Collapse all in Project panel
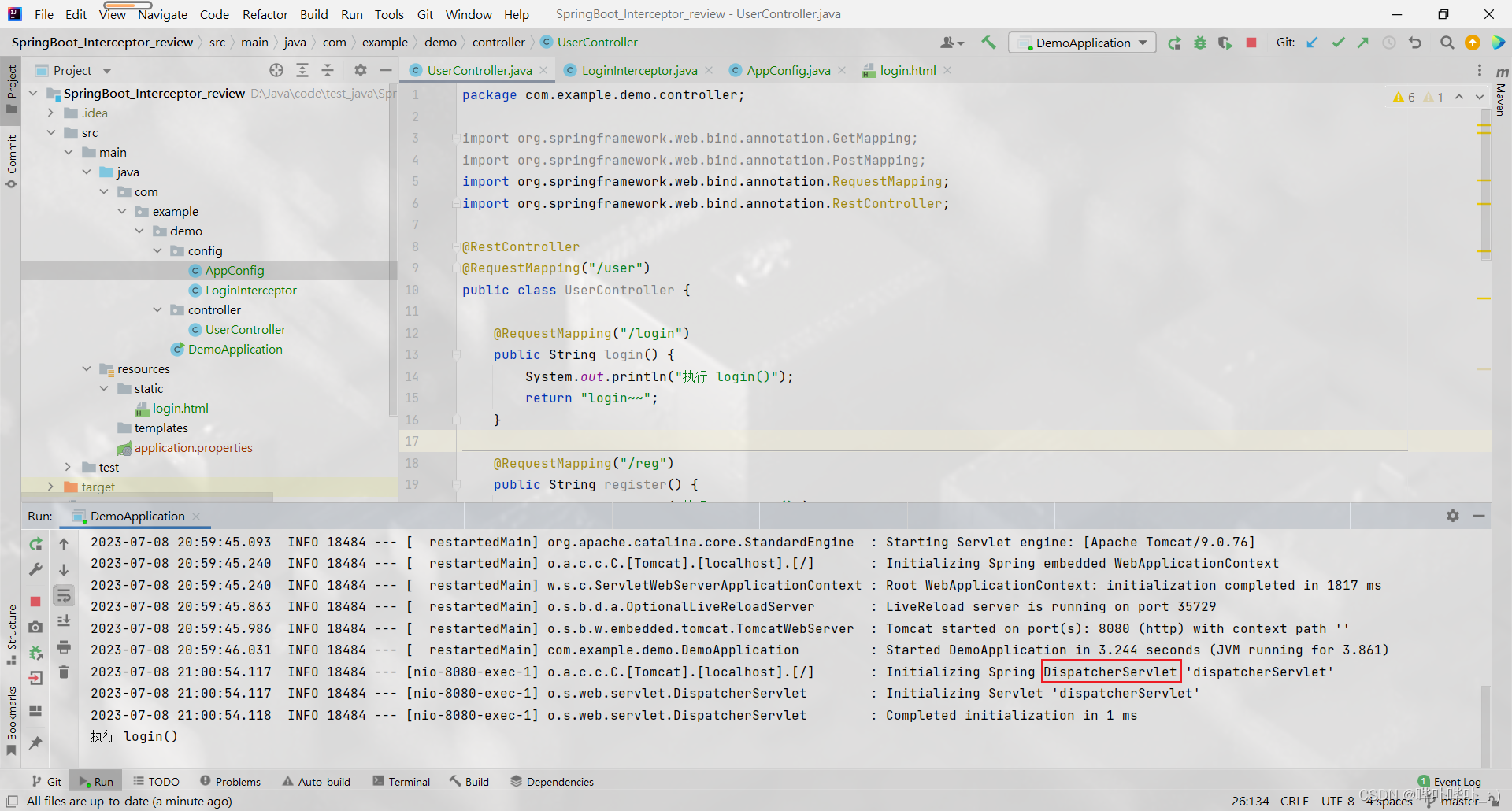The height and width of the screenshot is (811, 1512). tap(328, 70)
